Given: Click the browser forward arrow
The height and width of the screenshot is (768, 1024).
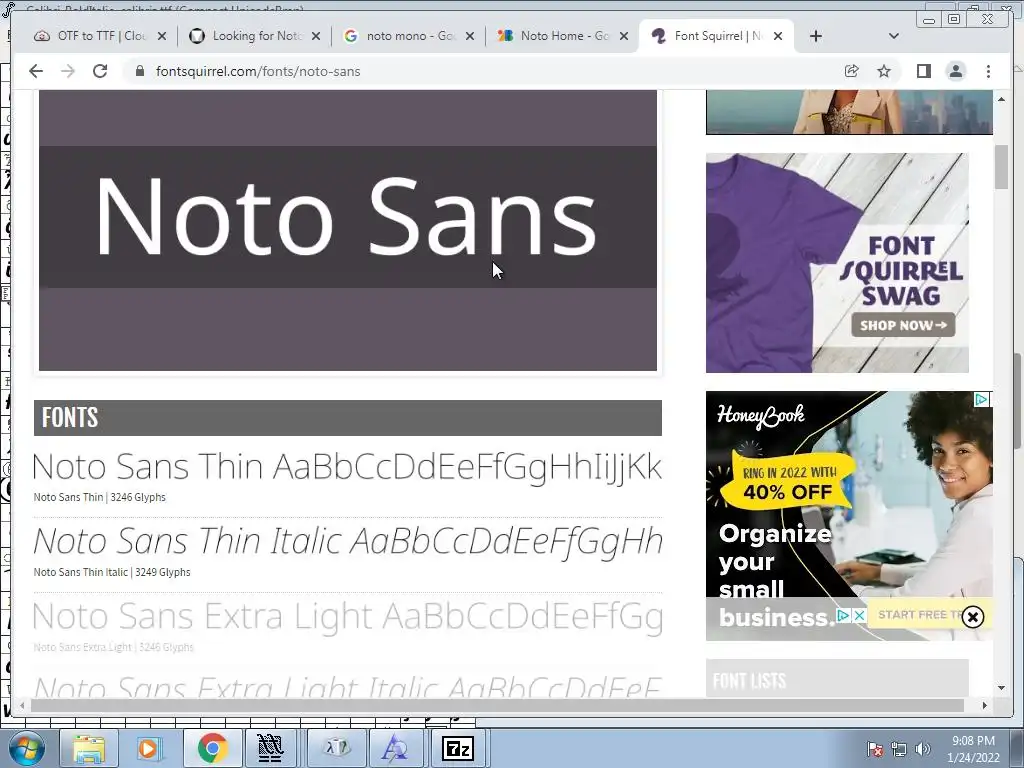Looking at the screenshot, I should tap(68, 71).
